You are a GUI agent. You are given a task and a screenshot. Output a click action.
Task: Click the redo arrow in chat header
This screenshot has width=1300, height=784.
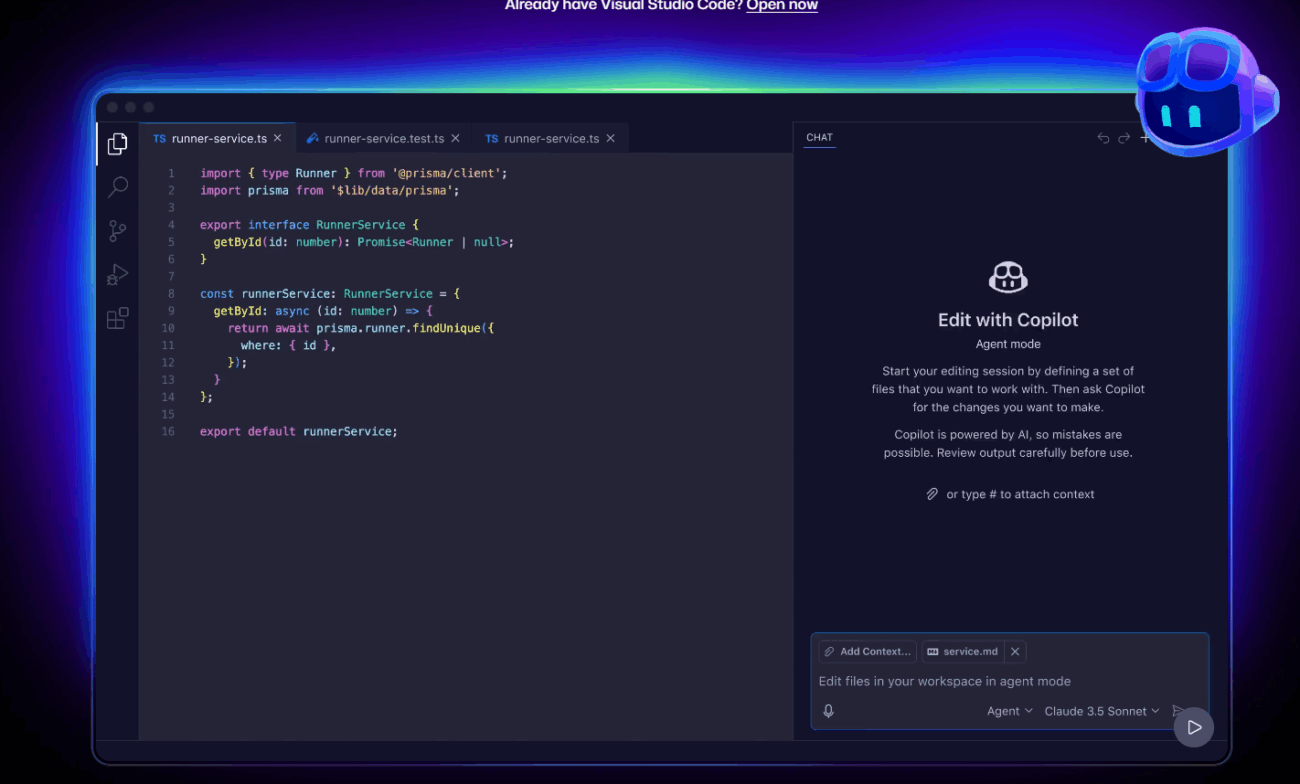point(1124,138)
